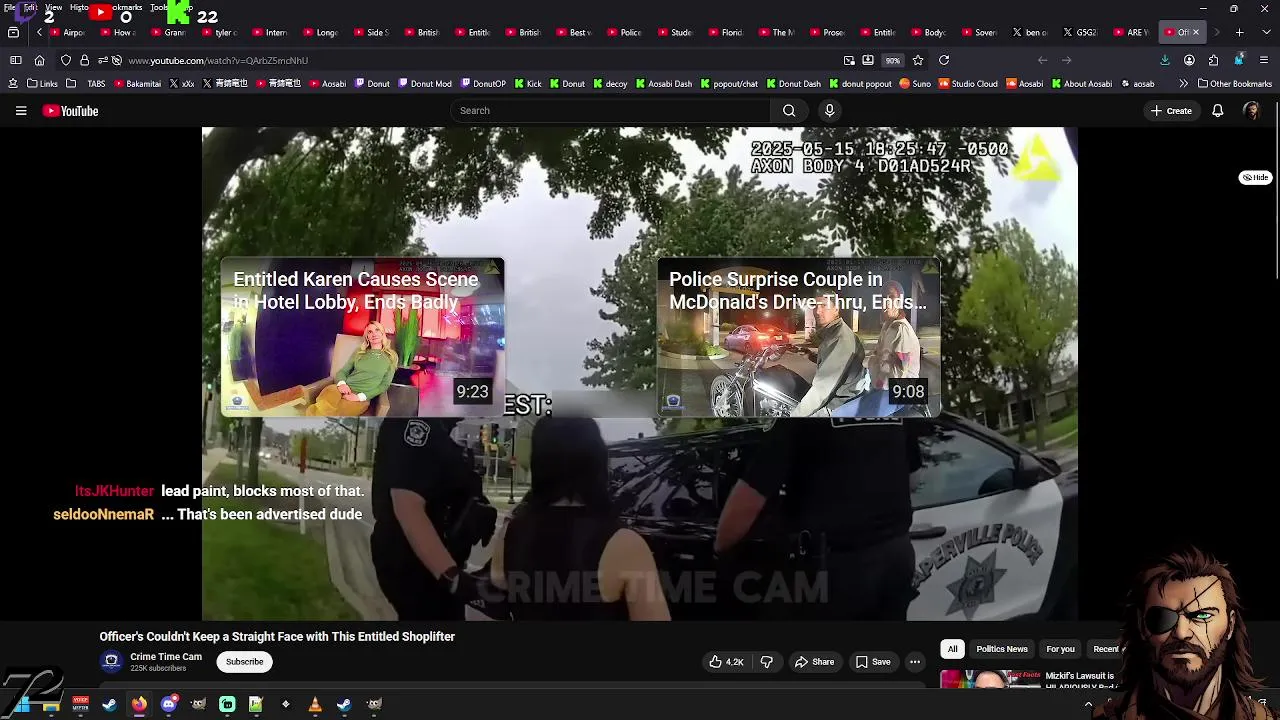1280x720 pixels.
Task: Switch to the tyler tab
Action: (x=219, y=32)
